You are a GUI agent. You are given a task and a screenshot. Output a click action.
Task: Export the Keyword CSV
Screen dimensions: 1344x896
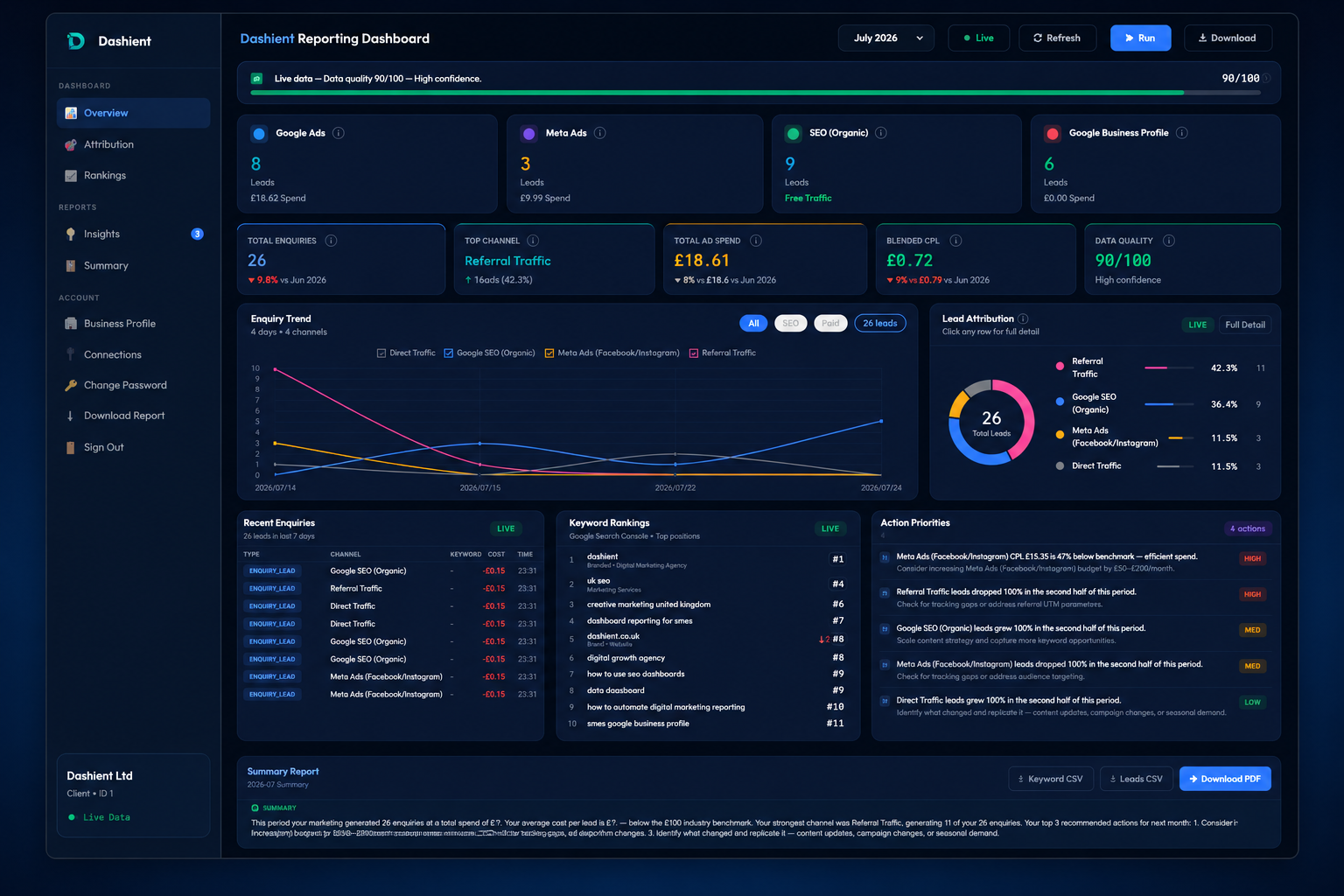tap(1050, 779)
